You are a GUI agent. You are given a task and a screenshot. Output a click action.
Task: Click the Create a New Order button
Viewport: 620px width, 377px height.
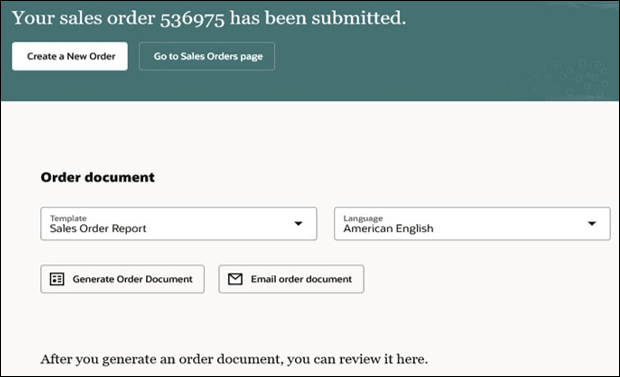point(70,56)
